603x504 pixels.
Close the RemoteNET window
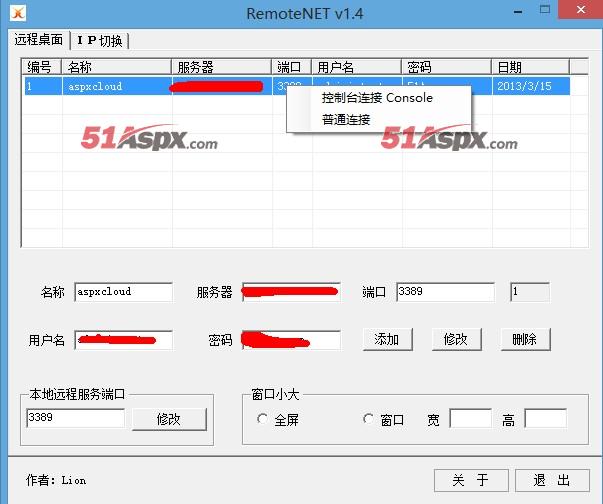coord(580,9)
